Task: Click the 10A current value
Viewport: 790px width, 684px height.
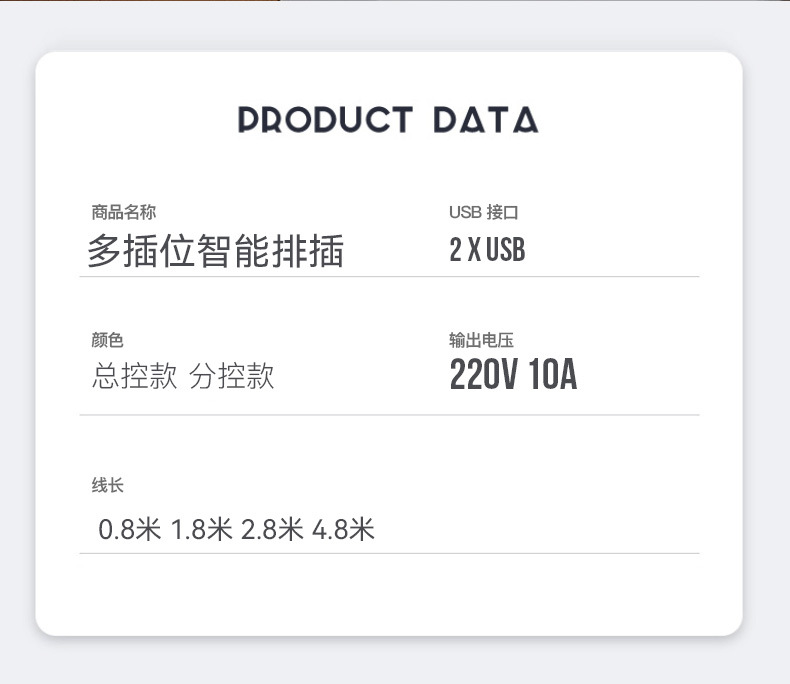Action: (553, 376)
